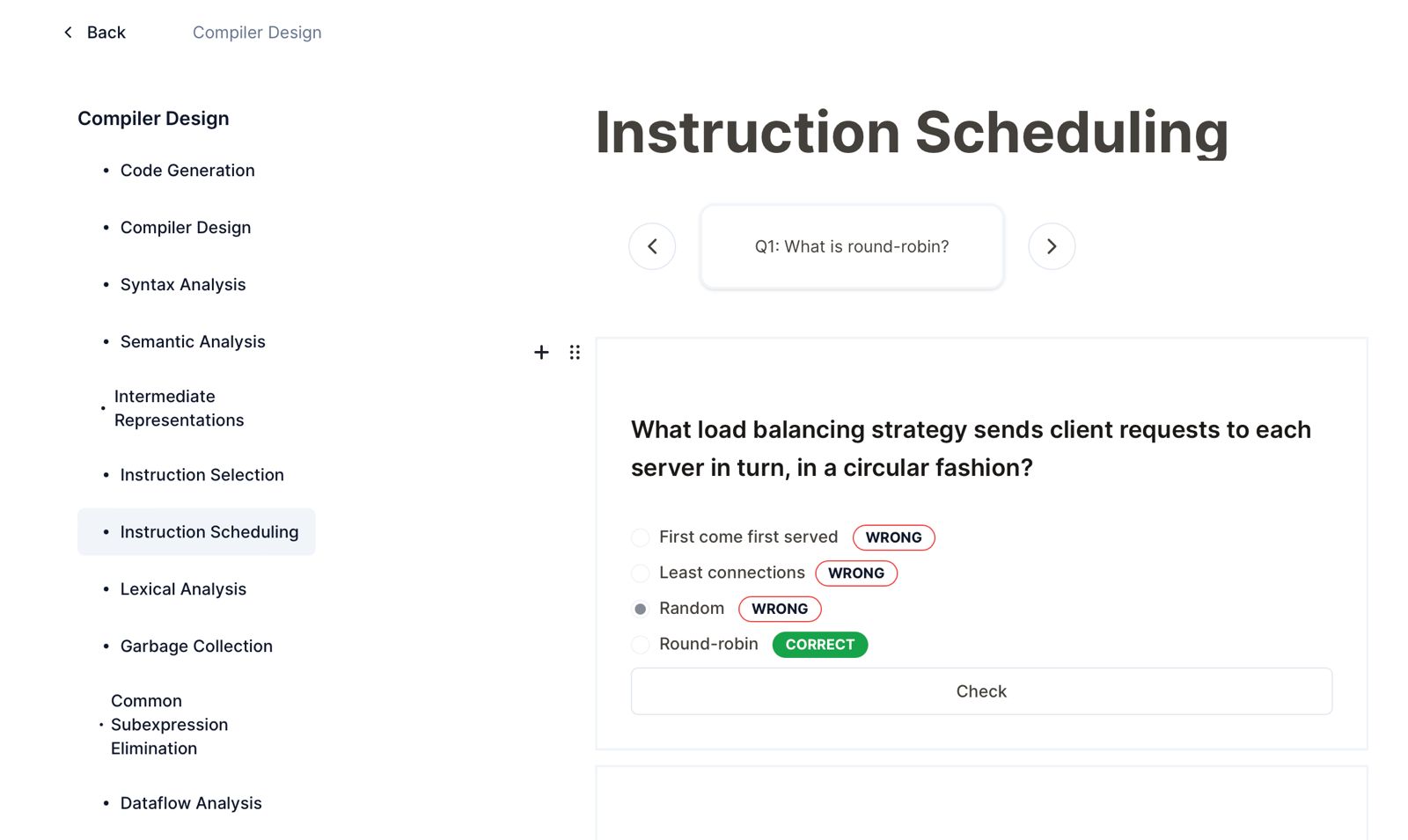Click the Q1 What is round-robin card
This screenshot has height=840, width=1408.
pyautogui.click(x=852, y=247)
